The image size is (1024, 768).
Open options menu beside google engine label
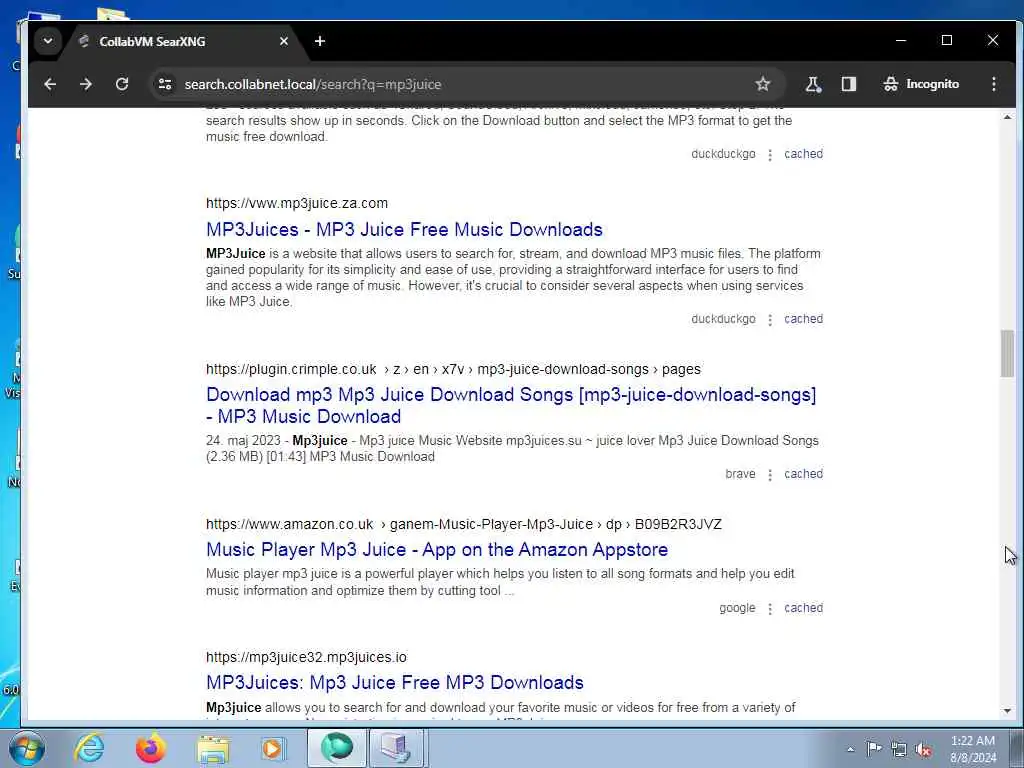click(x=770, y=609)
